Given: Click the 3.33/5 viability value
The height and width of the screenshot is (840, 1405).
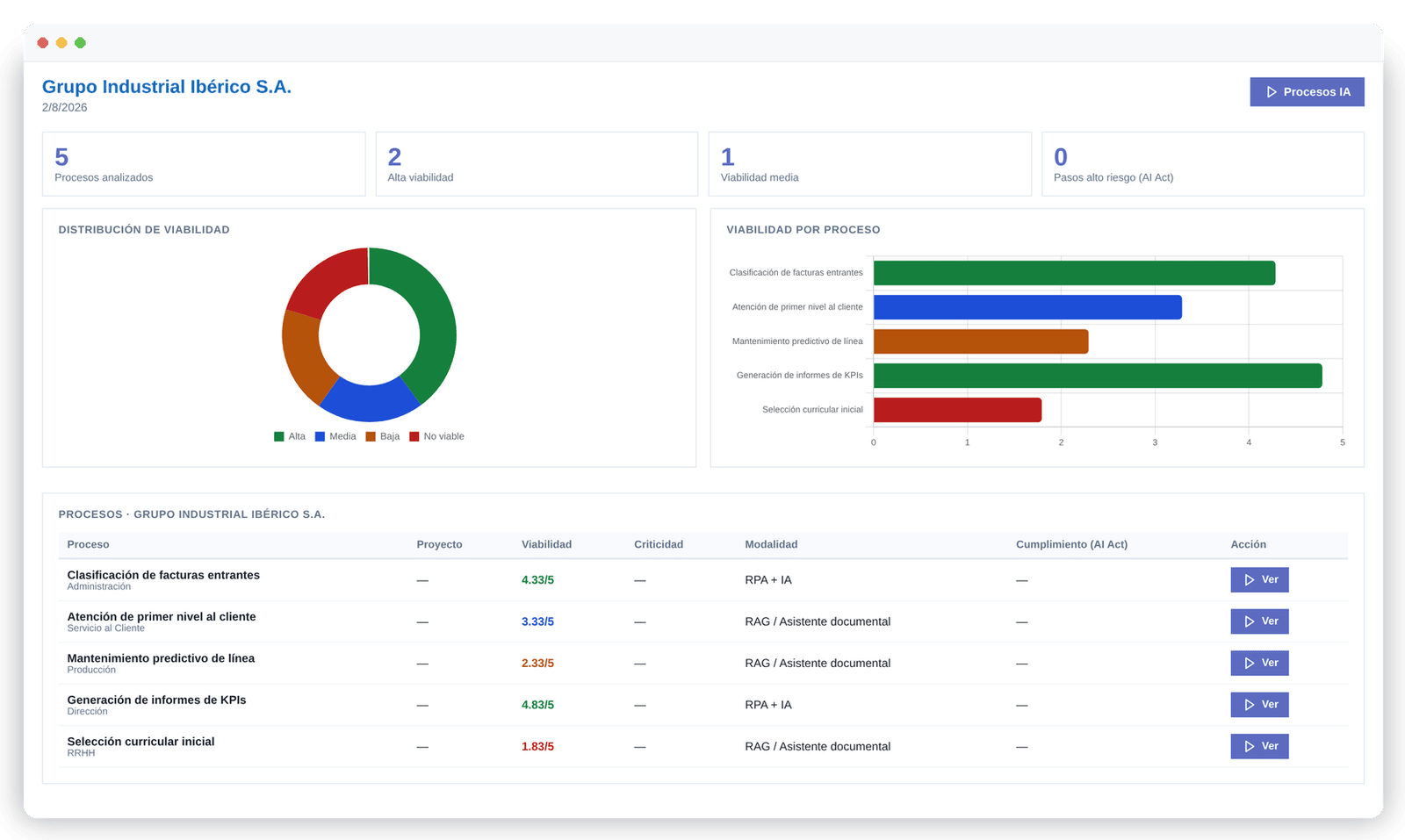Looking at the screenshot, I should pyautogui.click(x=537, y=621).
